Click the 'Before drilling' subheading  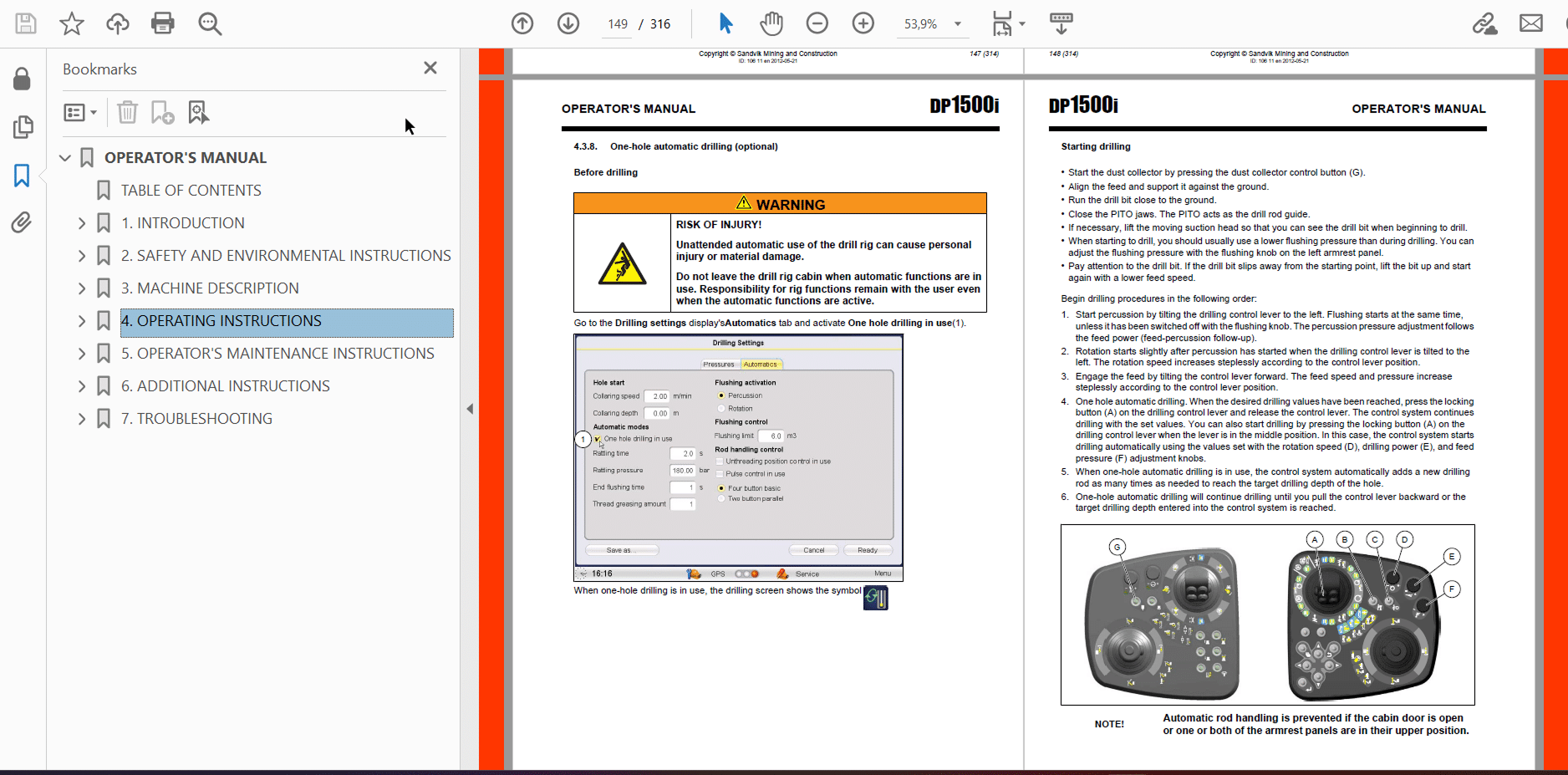point(605,172)
